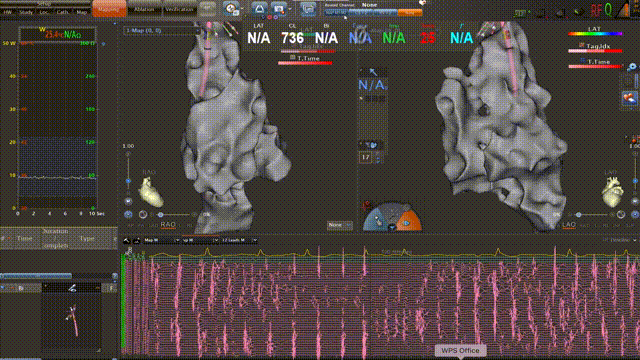Select the LAO view preset
This screenshot has width=640, height=360.
(569, 224)
